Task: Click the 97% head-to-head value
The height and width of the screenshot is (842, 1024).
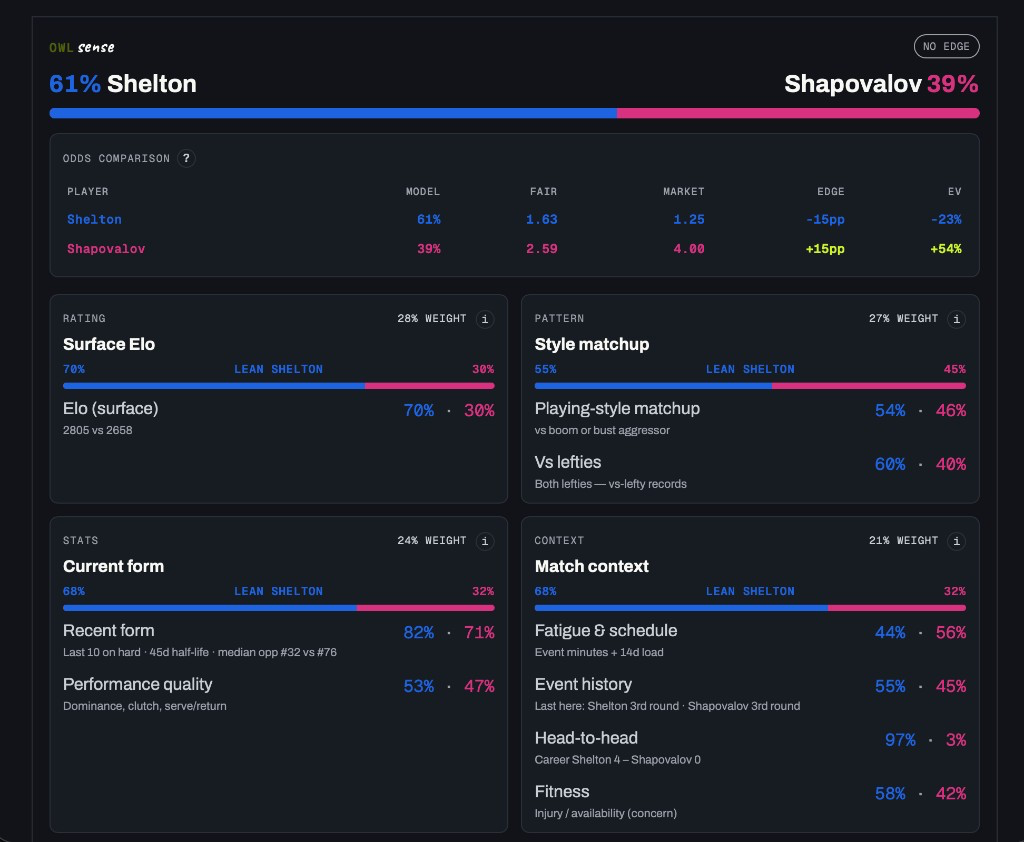Action: 900,740
